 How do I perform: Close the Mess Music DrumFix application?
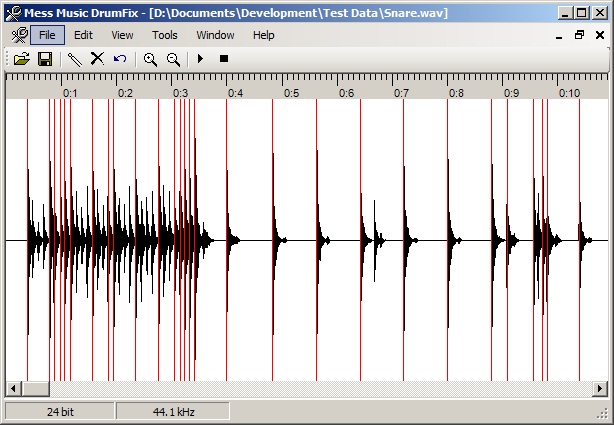(x=600, y=13)
